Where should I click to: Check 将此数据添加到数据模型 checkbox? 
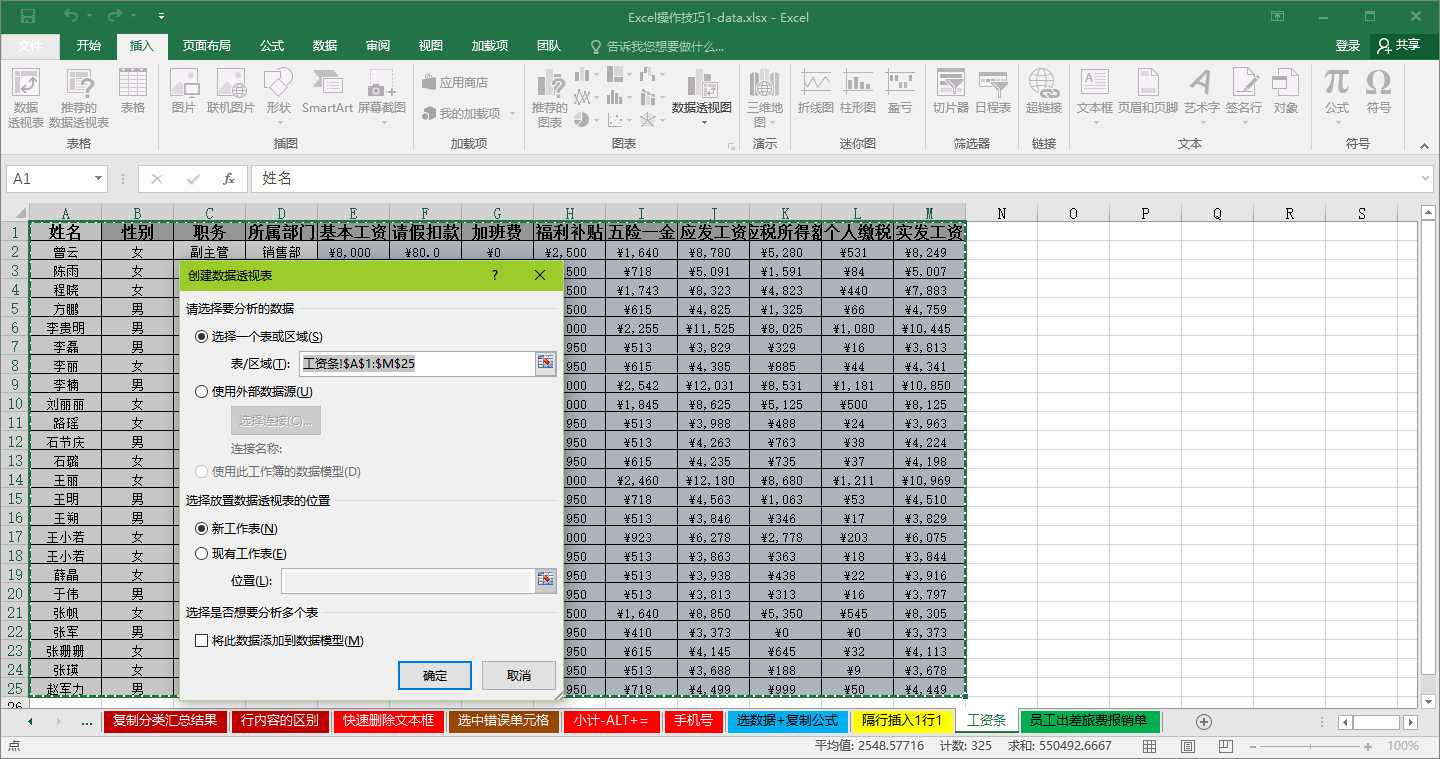pos(202,640)
